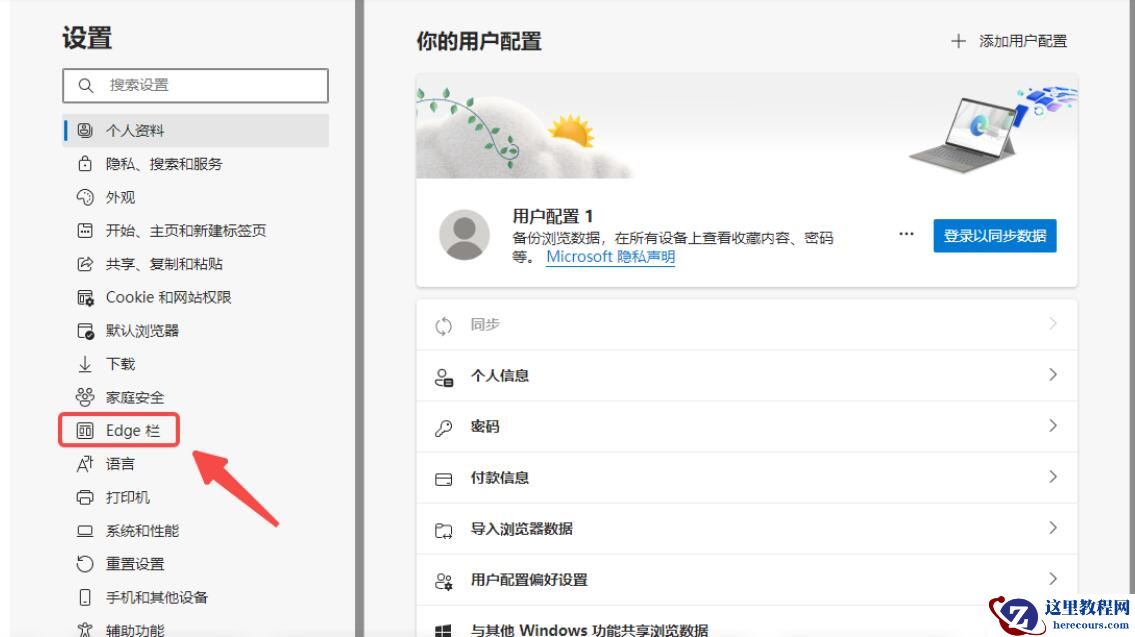
Task: Select the 手机和其他设备 device icon
Action: point(87,596)
